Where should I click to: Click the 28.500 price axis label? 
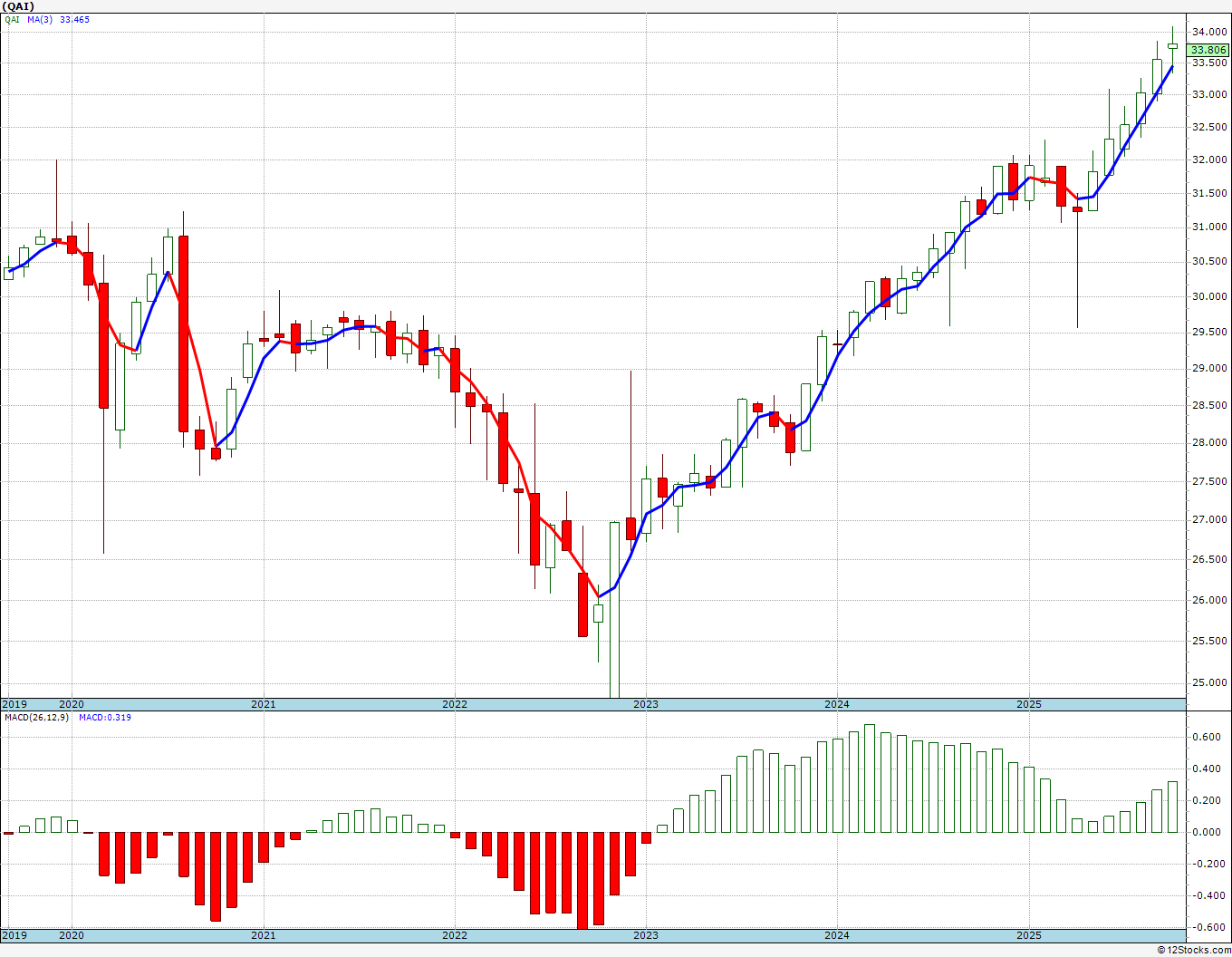coord(1210,405)
